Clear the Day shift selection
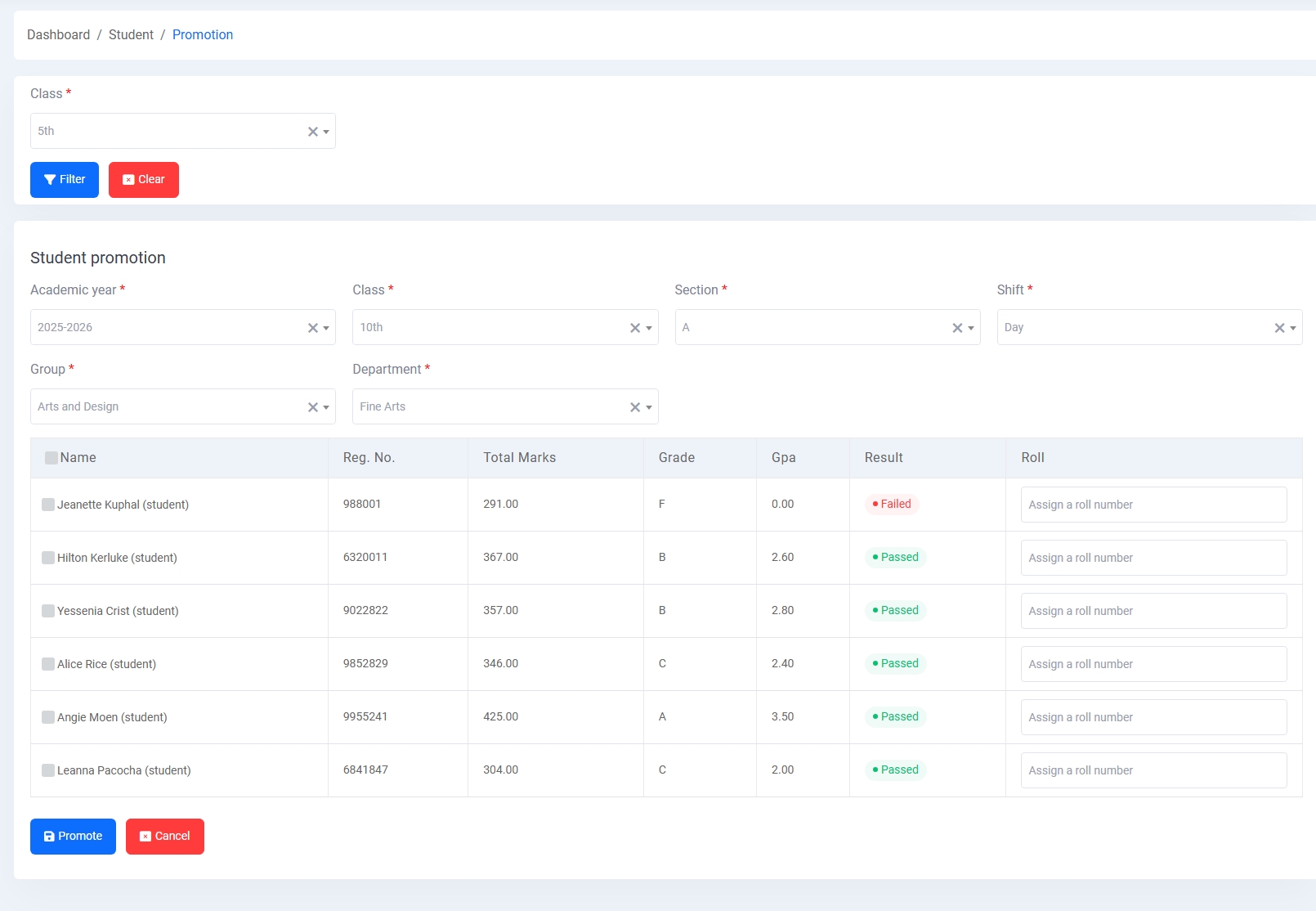The width and height of the screenshot is (1316, 911). (x=1279, y=328)
